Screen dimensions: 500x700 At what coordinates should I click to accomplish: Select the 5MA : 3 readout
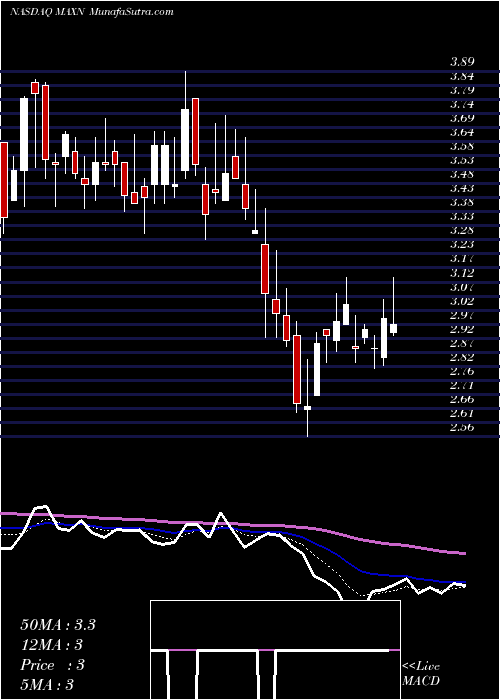tap(46, 685)
